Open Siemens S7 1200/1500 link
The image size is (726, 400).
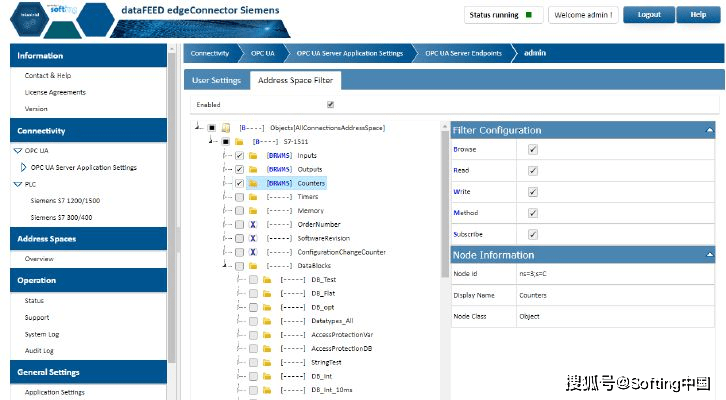65,200
